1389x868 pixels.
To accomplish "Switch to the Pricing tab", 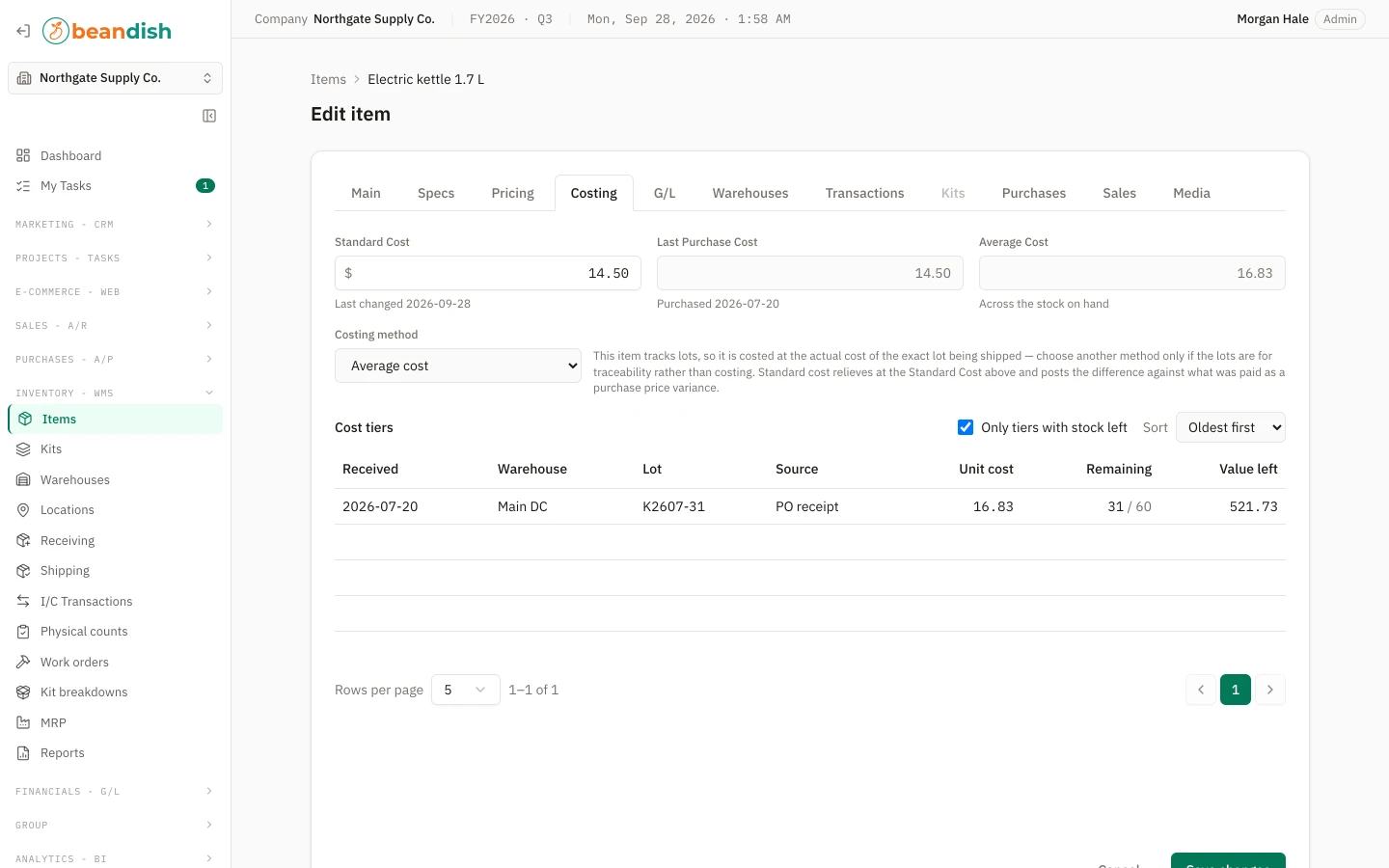I will pos(513,193).
